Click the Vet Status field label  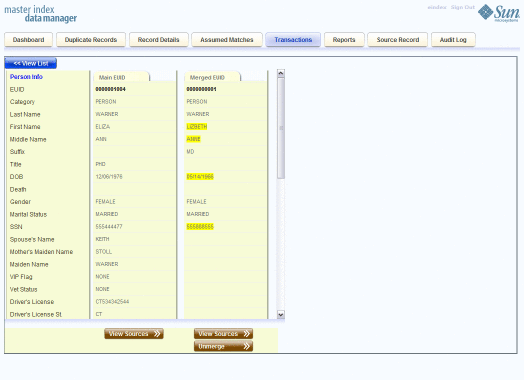coord(23,289)
